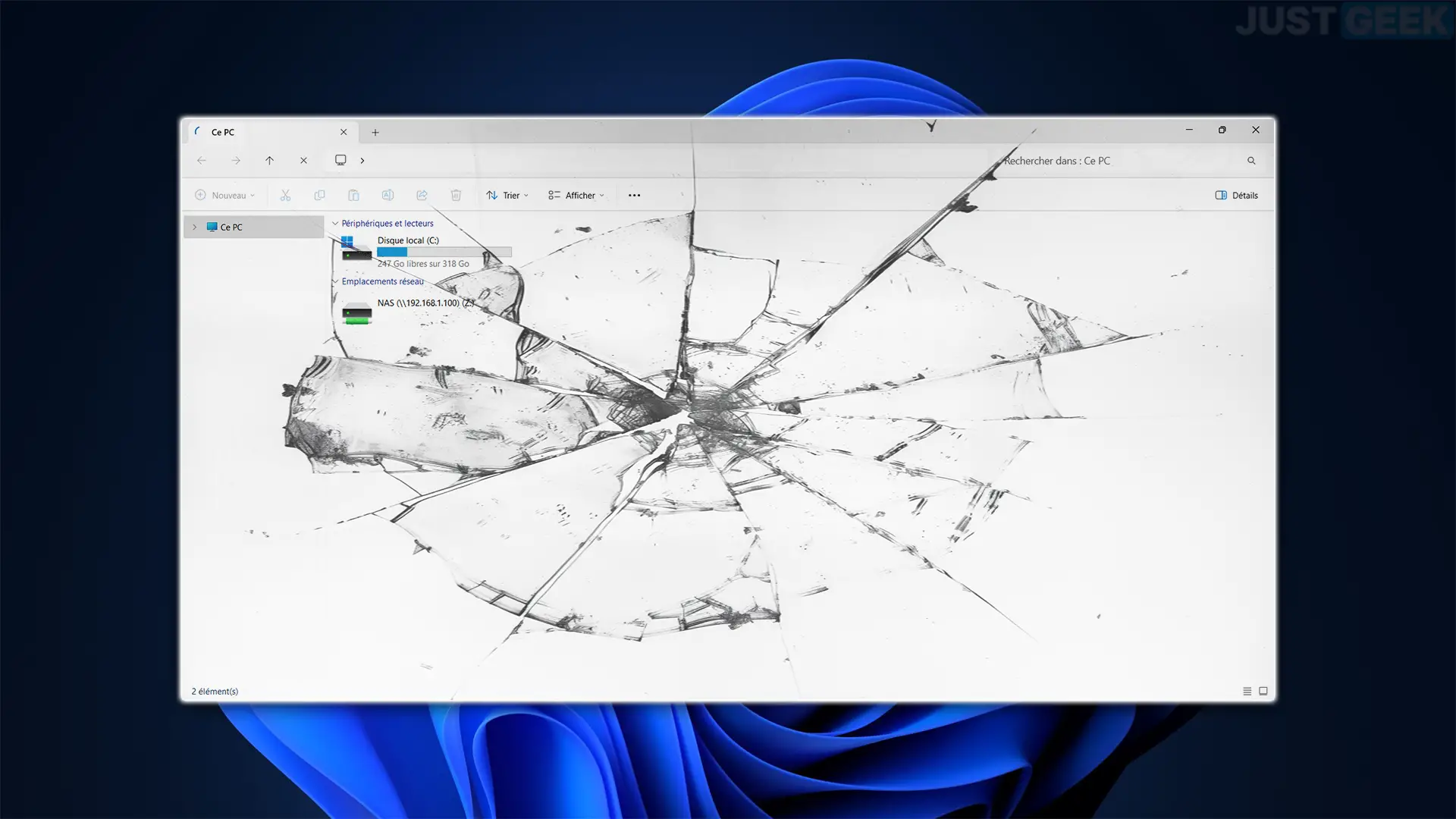Click the Détails (Details) pane toggle
Image resolution: width=1456 pixels, height=819 pixels.
(1236, 195)
